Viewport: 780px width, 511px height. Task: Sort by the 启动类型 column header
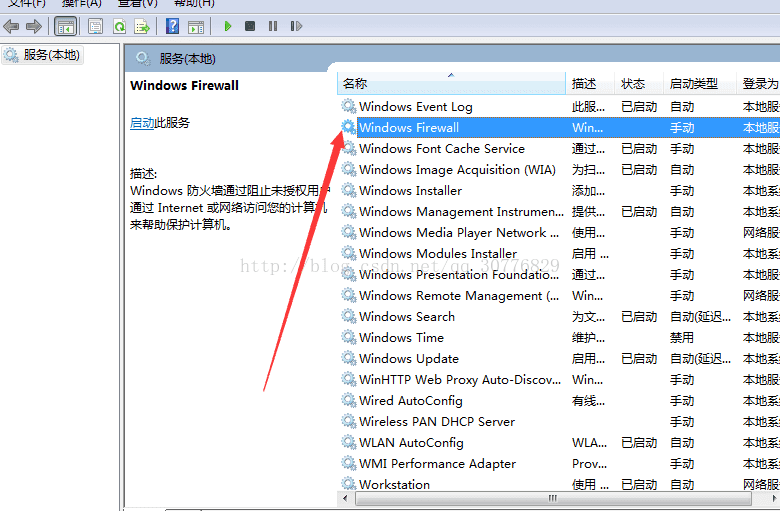click(699, 83)
